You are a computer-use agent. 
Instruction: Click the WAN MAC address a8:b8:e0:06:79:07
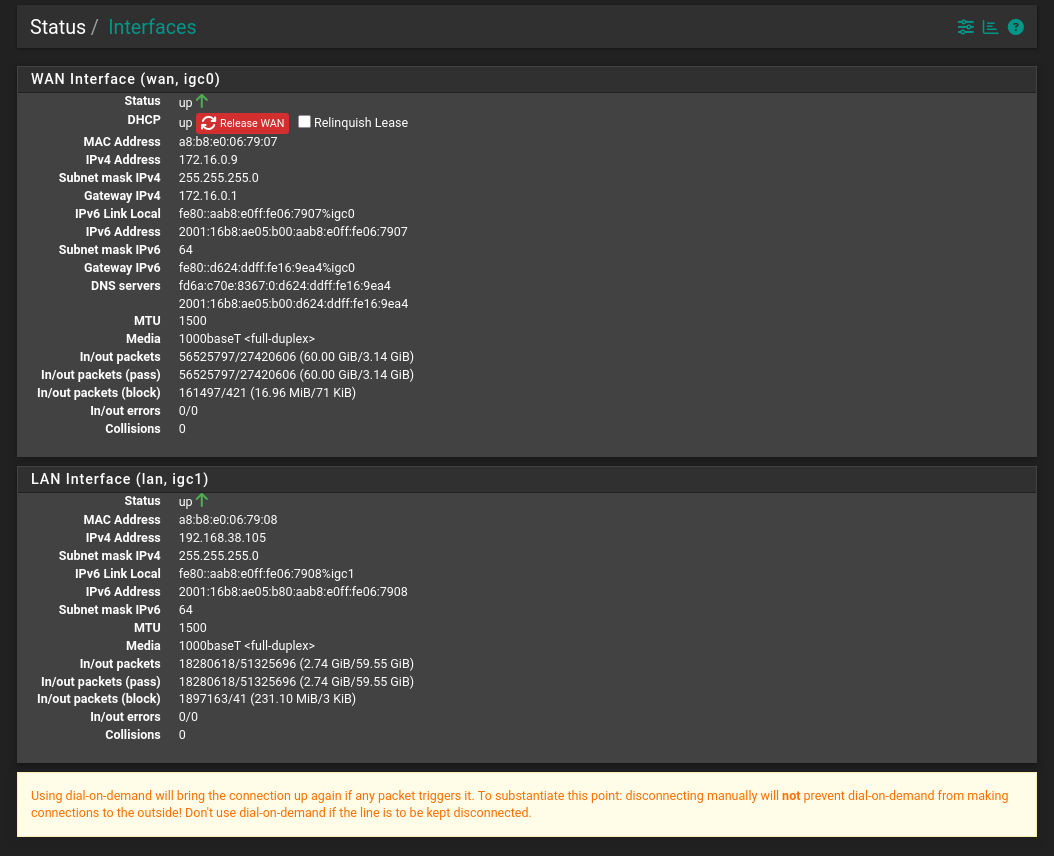point(228,142)
